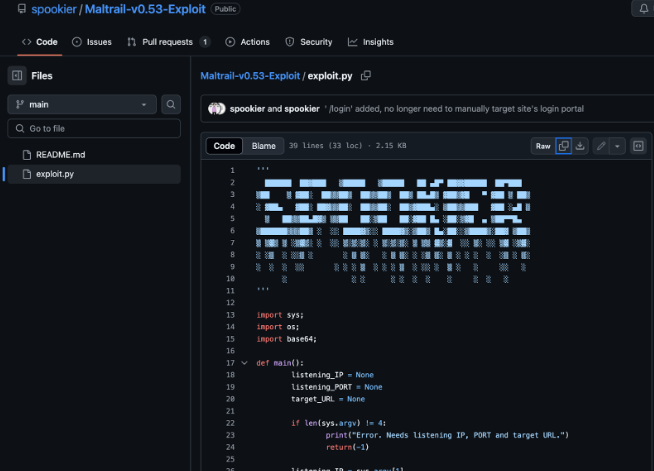Image resolution: width=654 pixels, height=471 pixels.
Task: Open Maltrail-v0.53-Exploit repository title link
Action: tap(145, 9)
